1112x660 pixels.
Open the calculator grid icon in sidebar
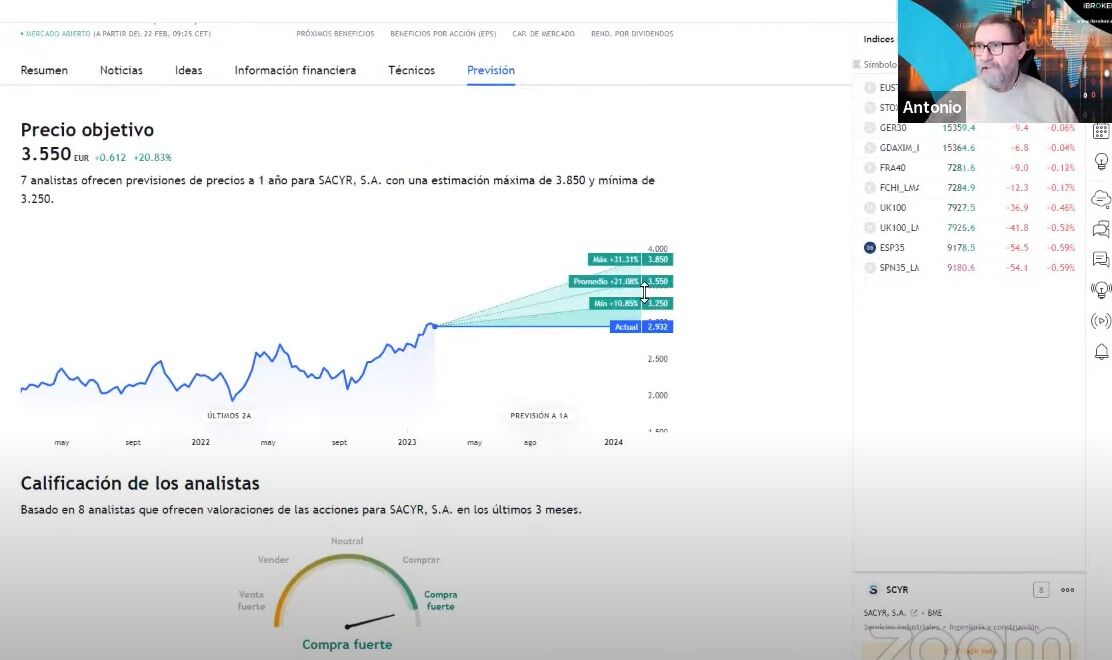click(1101, 131)
